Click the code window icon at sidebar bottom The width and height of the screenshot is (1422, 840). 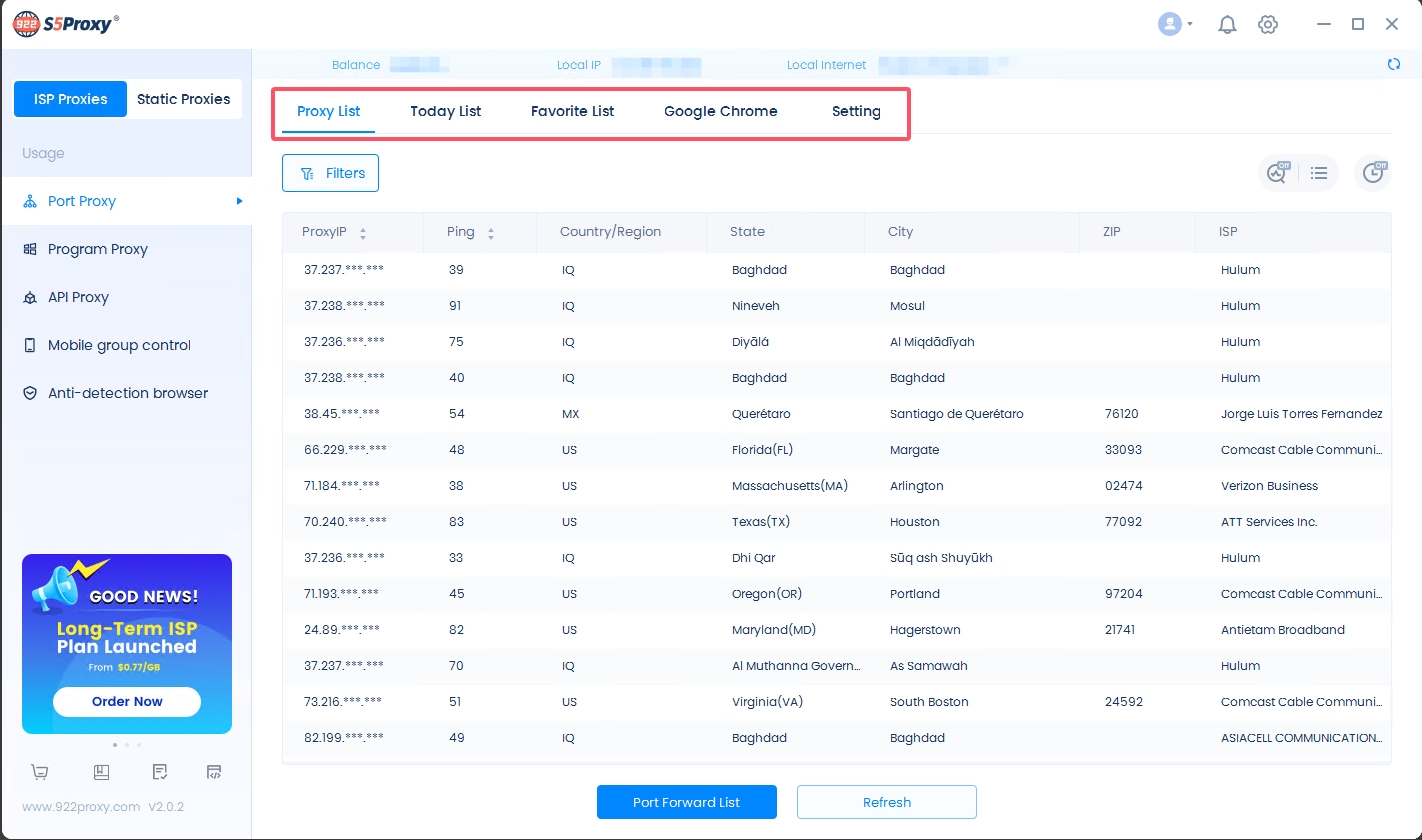click(x=214, y=772)
